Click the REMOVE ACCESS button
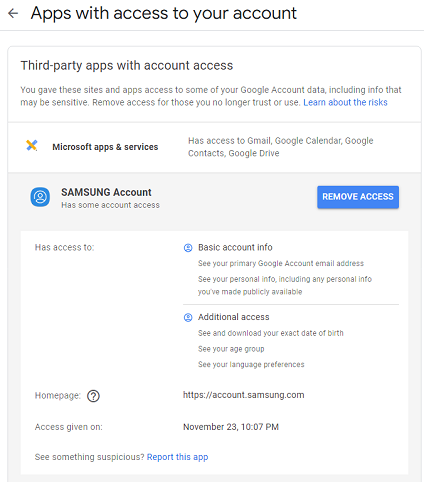424x482 pixels. (358, 197)
